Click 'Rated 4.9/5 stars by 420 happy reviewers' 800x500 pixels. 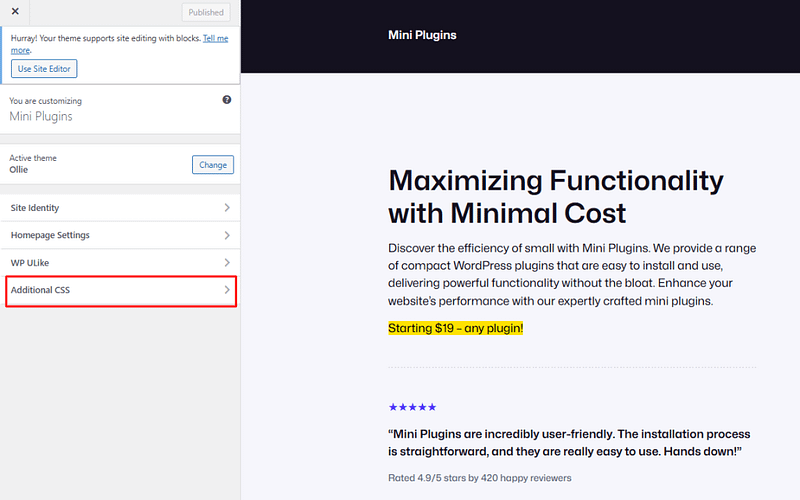pos(480,478)
